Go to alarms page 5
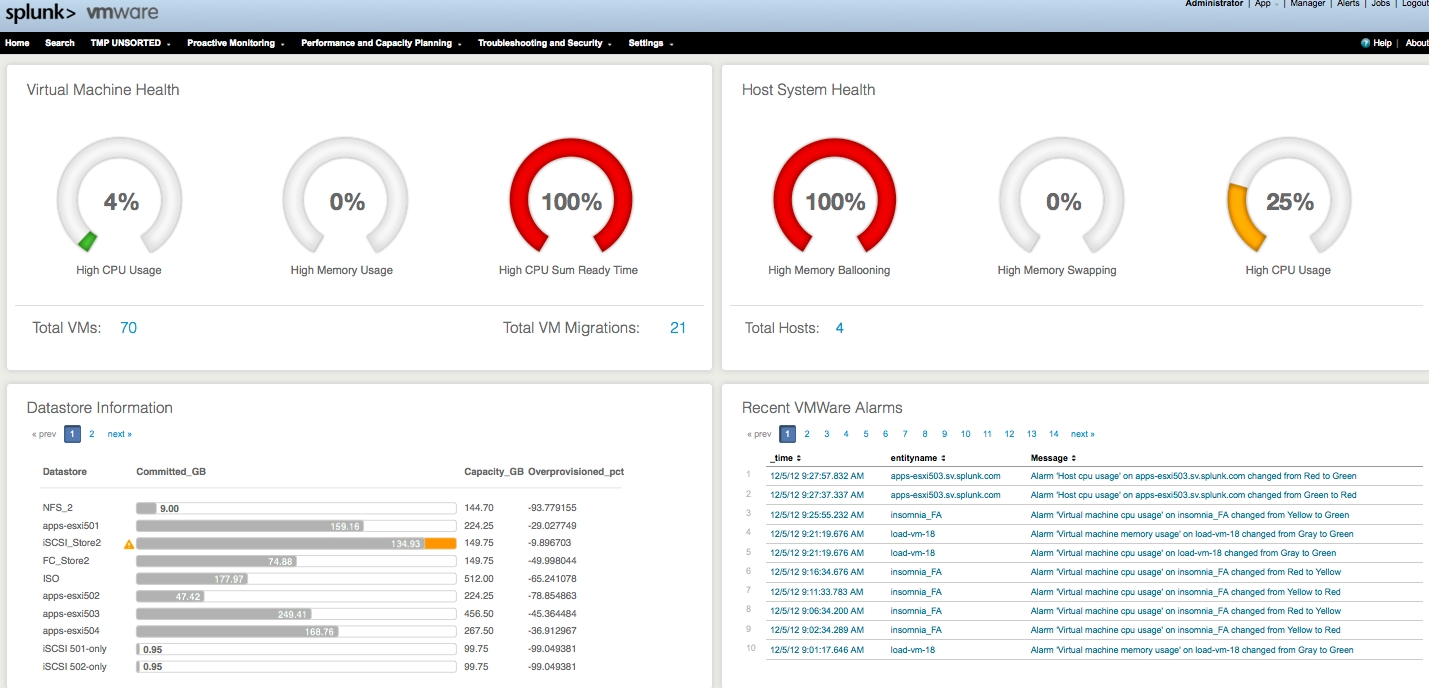The height and width of the screenshot is (688, 1429). click(x=866, y=434)
